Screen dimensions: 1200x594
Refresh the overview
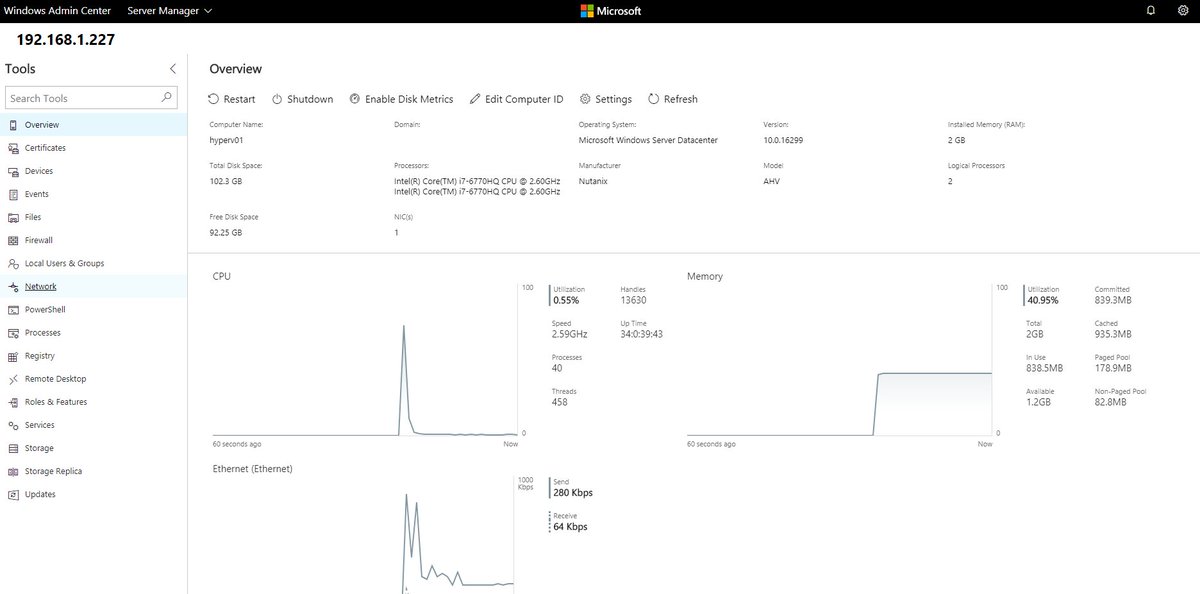point(673,99)
